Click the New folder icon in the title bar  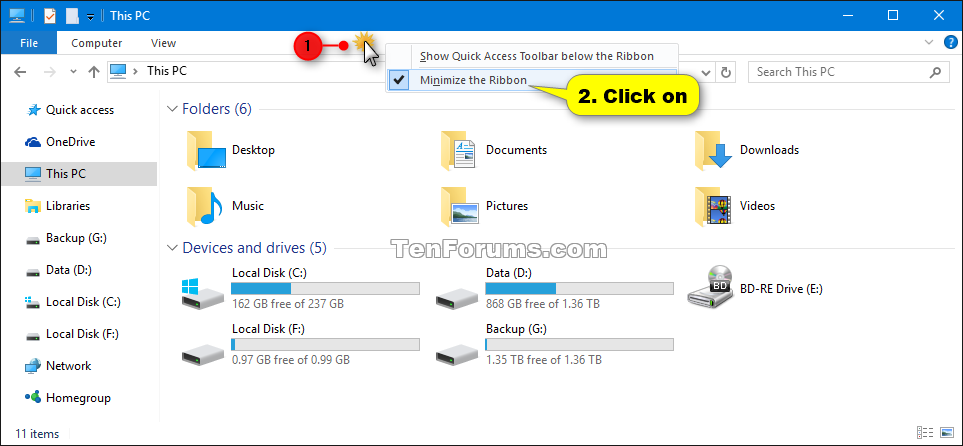coord(72,16)
